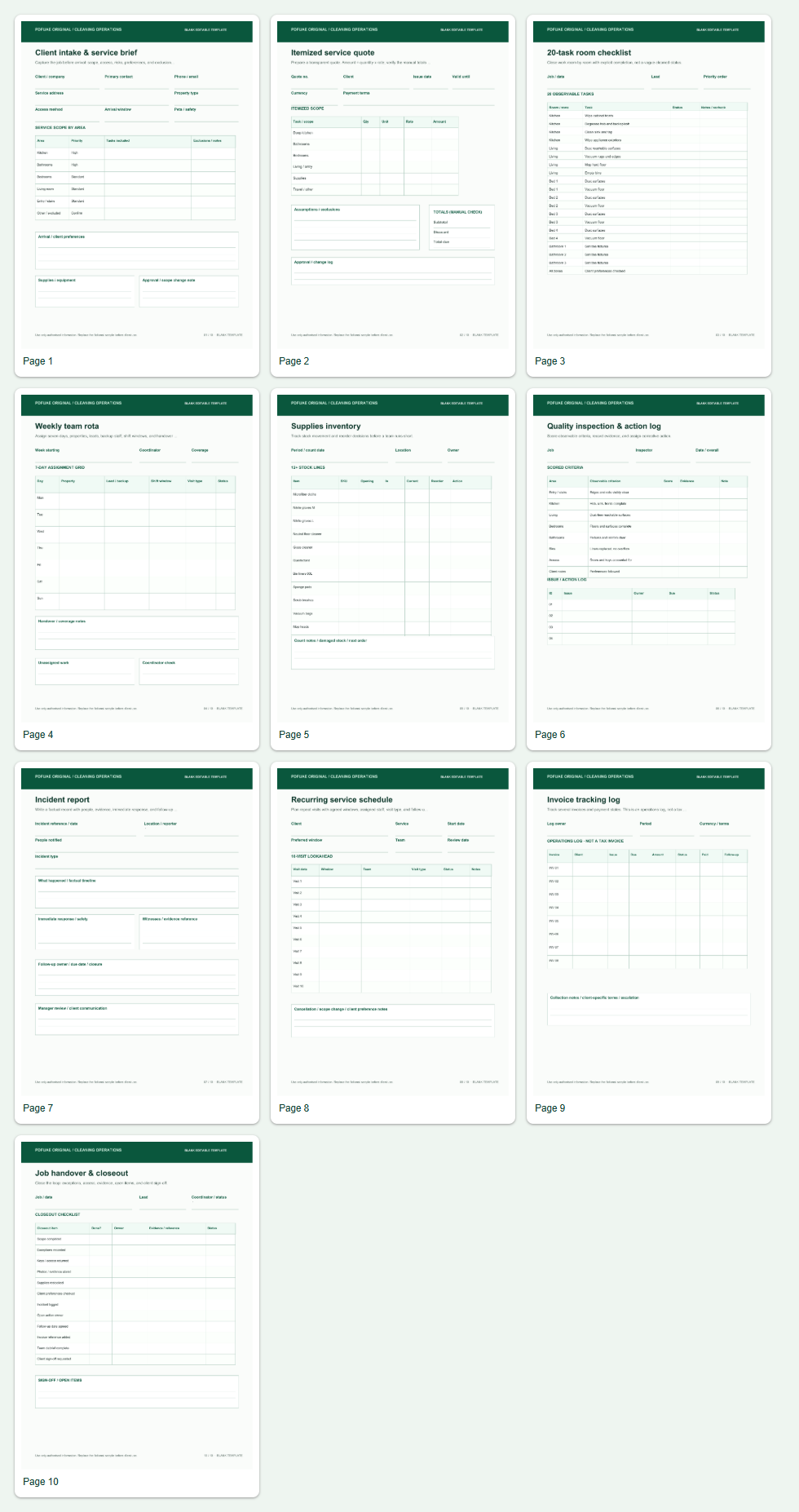This screenshot has height=1512, width=799.
Task: Click the 'Page 7' caption label
Action: pos(38,1108)
